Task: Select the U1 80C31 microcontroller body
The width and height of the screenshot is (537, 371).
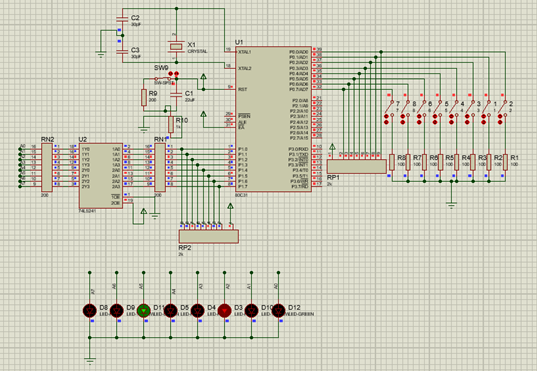Action: point(273,119)
